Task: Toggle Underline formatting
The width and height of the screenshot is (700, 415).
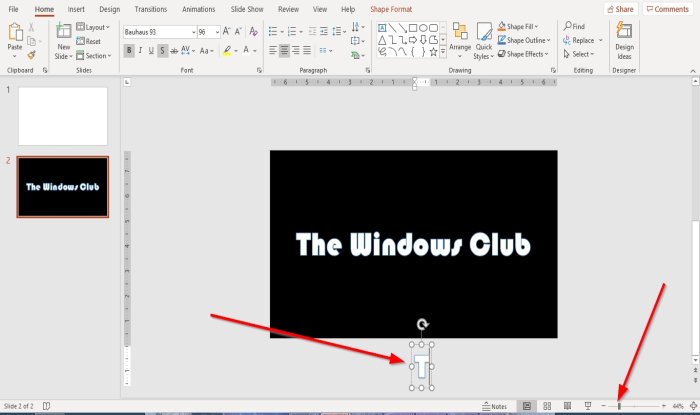Action: pyautogui.click(x=151, y=50)
